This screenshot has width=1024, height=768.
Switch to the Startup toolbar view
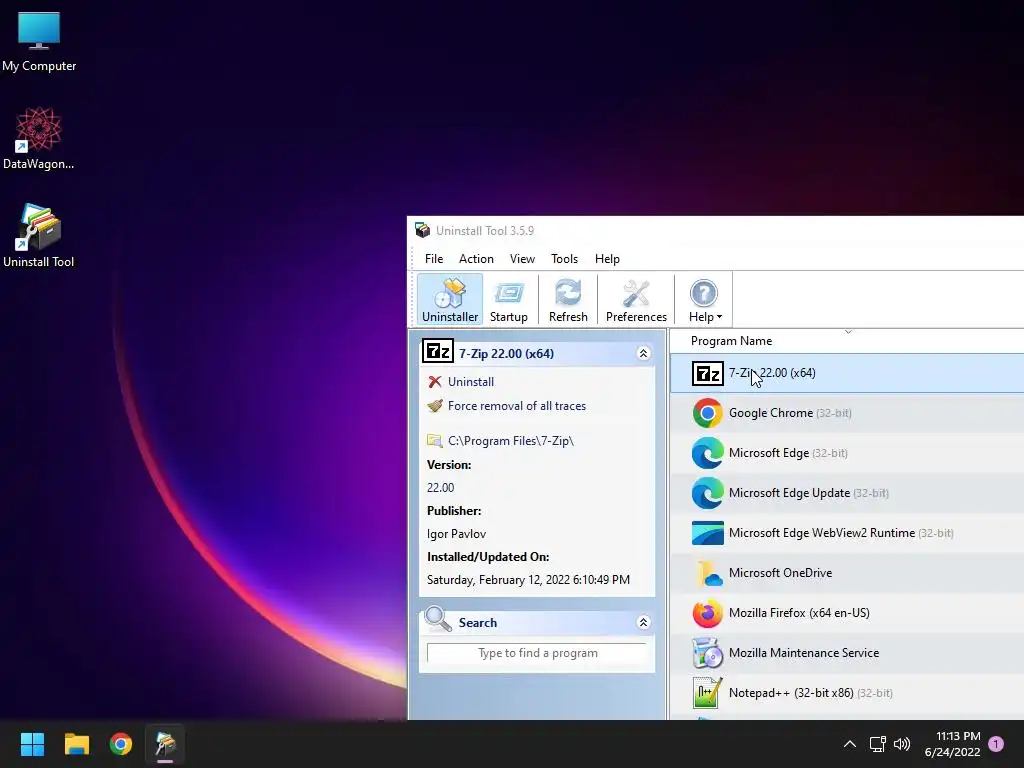[x=509, y=300]
